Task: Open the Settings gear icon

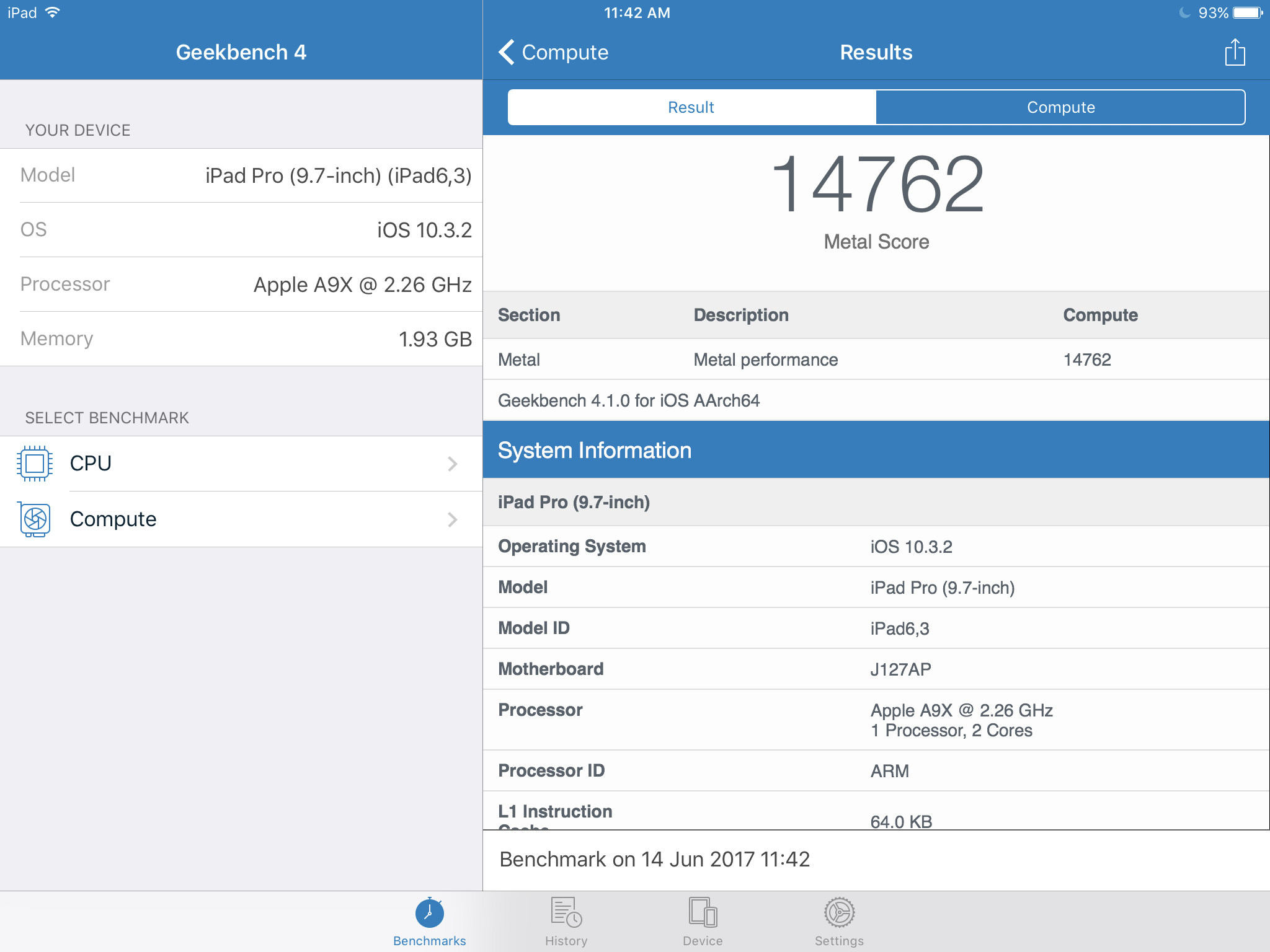Action: tap(838, 912)
